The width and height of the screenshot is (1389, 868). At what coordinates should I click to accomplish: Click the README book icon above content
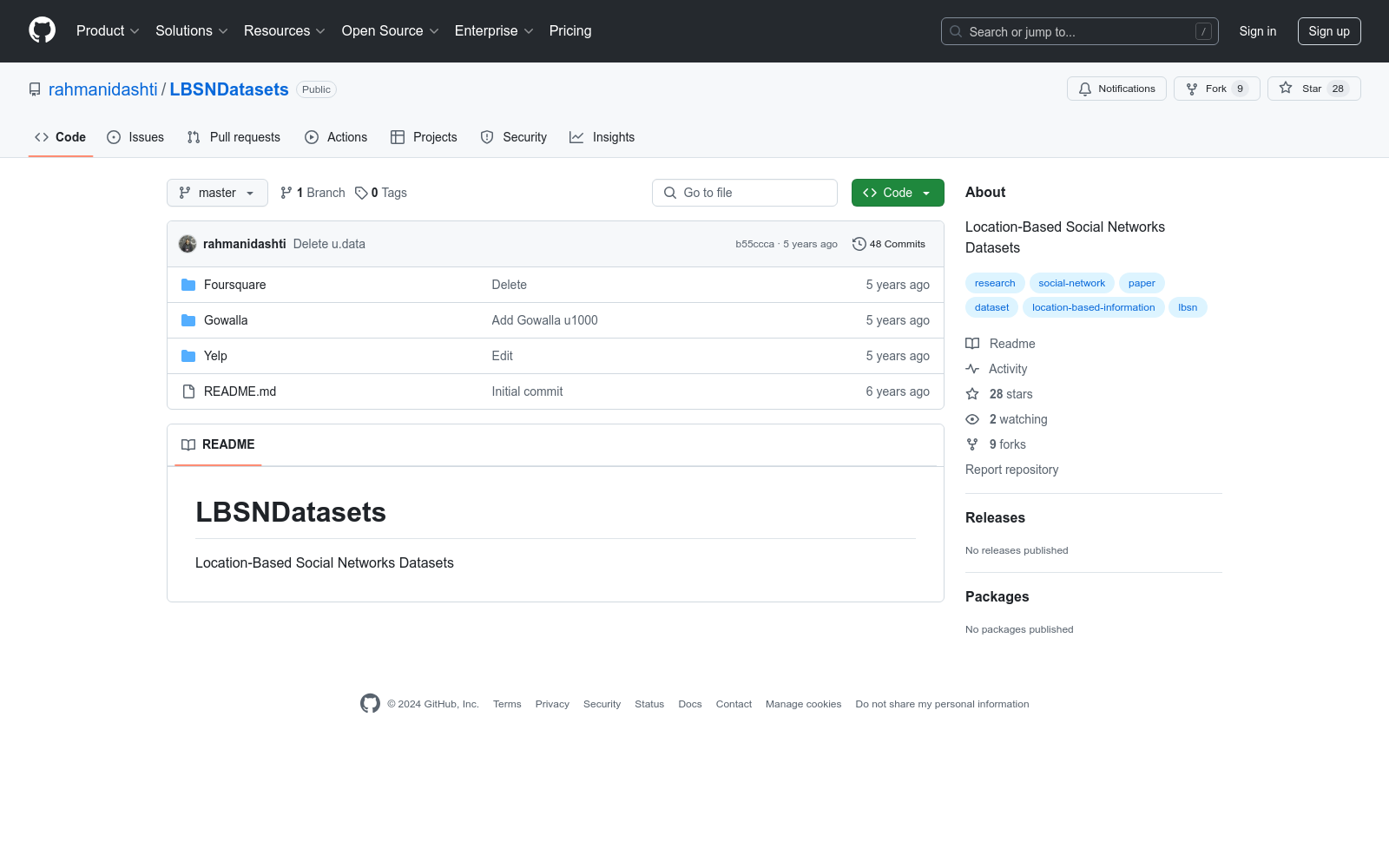coord(188,444)
